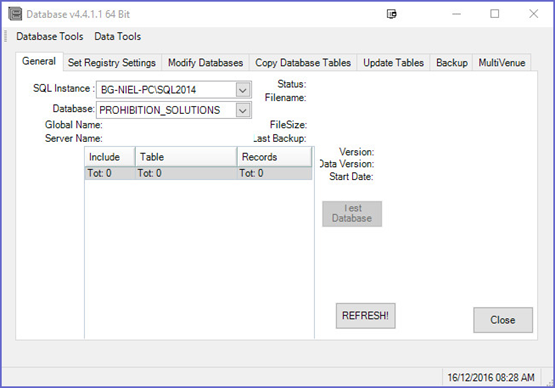Viewport: 555px width, 388px height.
Task: Click the Database app icon in title bar
Action: tap(15, 14)
